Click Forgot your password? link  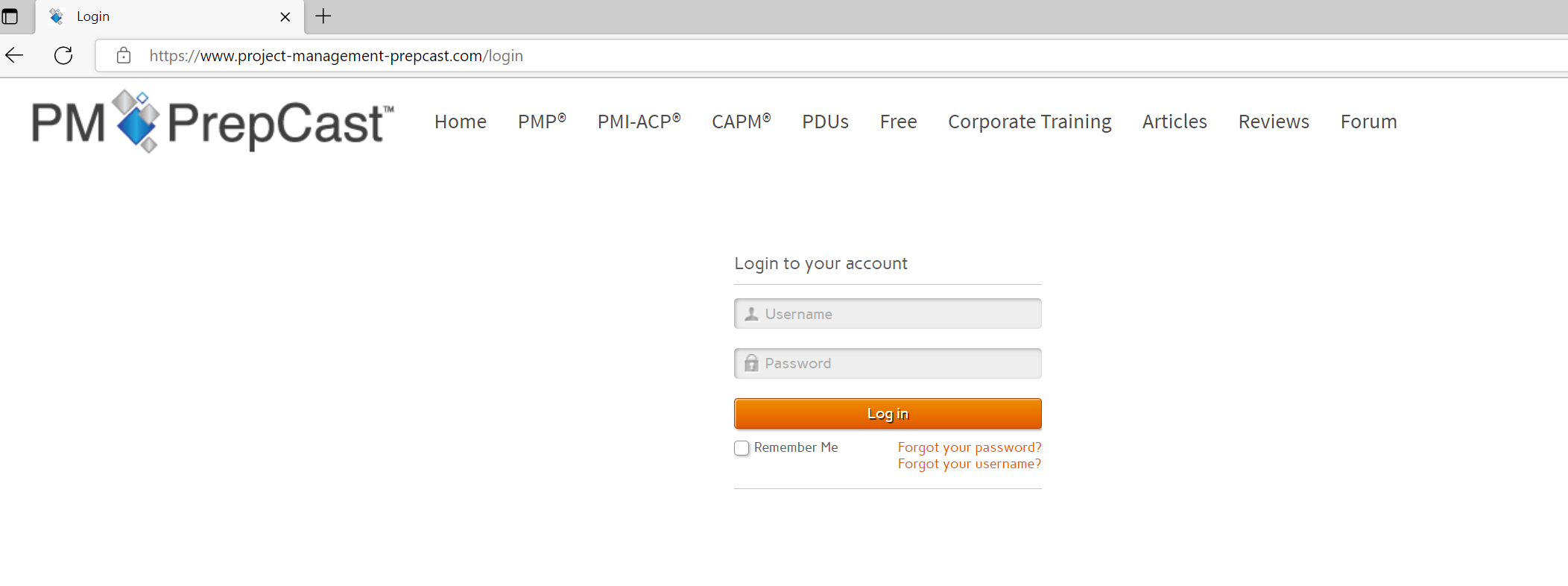(970, 447)
